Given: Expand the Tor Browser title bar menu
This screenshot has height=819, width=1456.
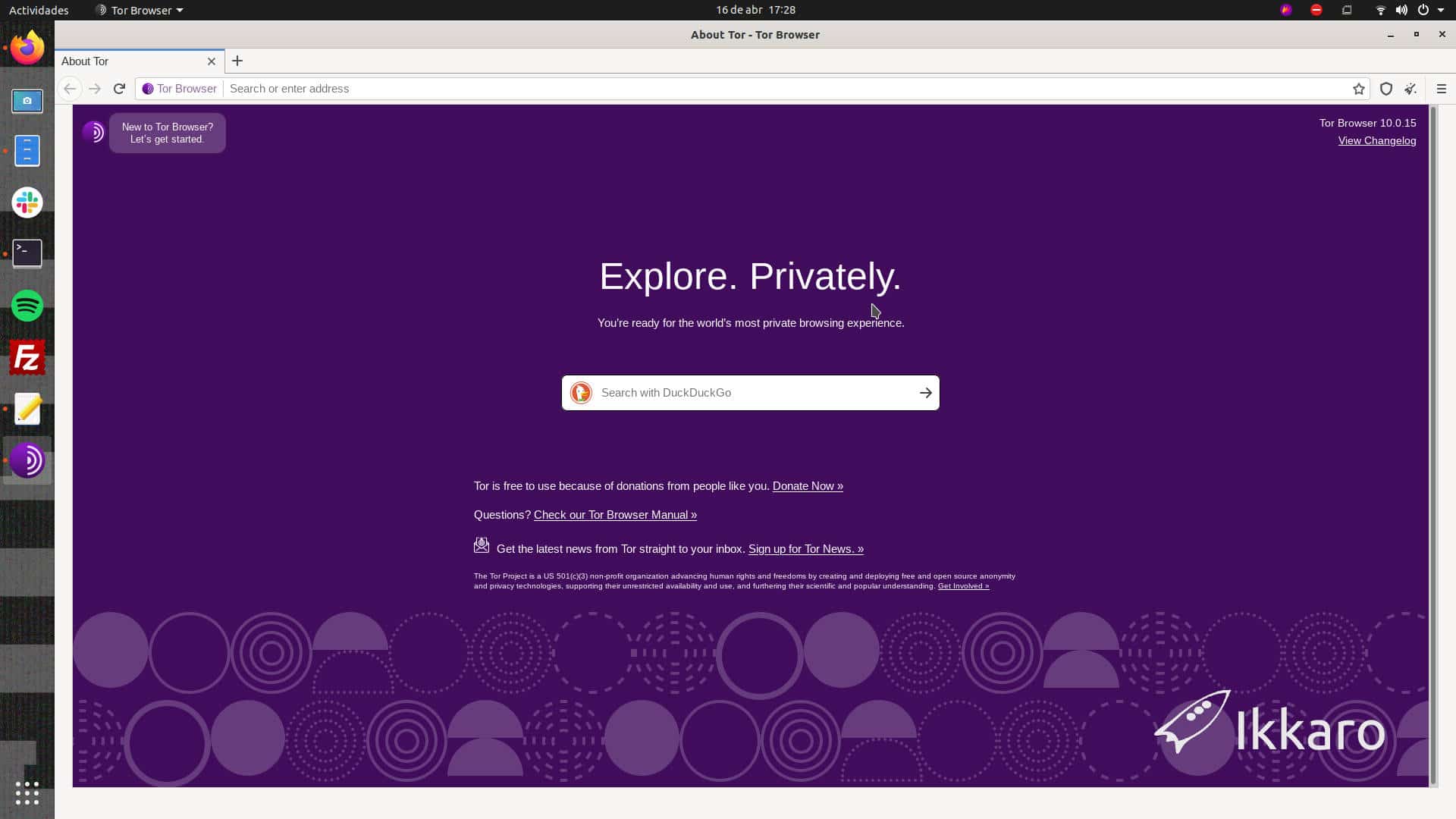Looking at the screenshot, I should click(x=139, y=10).
